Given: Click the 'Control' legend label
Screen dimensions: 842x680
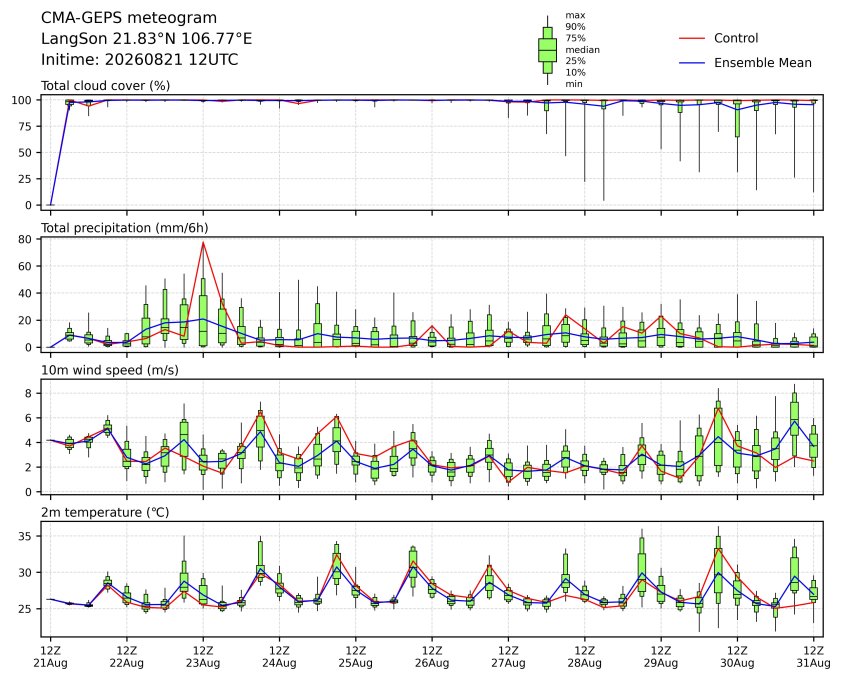Looking at the screenshot, I should pyautogui.click(x=736, y=38).
